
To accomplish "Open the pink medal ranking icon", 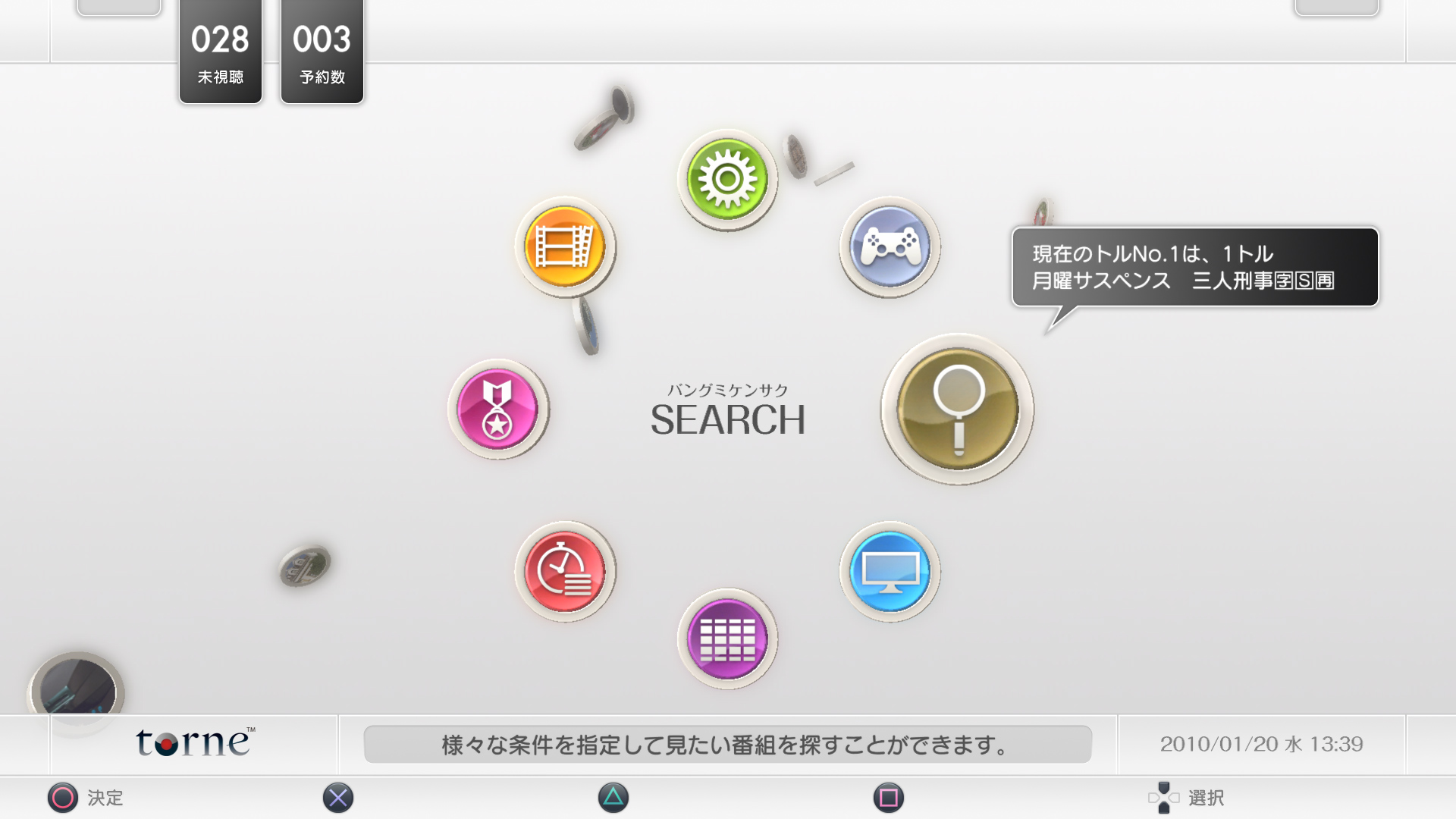I will [x=497, y=409].
